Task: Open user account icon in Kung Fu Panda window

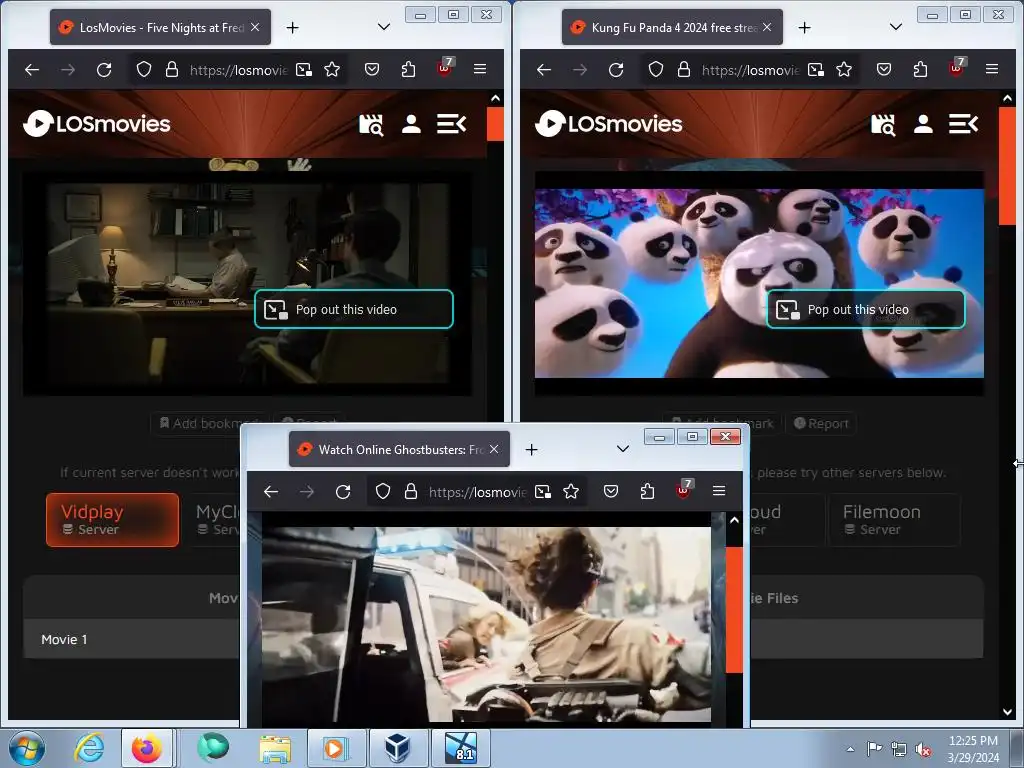Action: (923, 124)
